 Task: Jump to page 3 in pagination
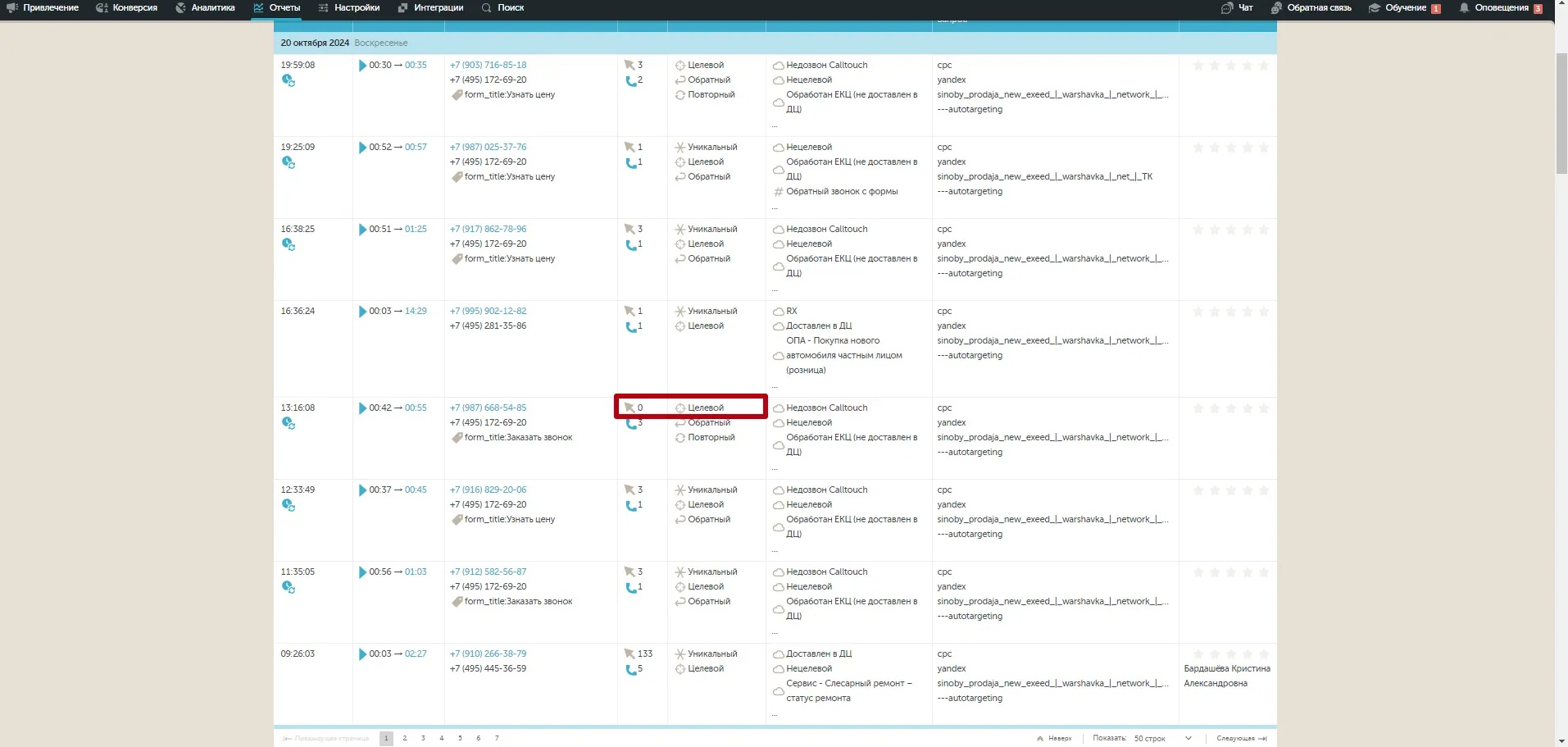[423, 738]
